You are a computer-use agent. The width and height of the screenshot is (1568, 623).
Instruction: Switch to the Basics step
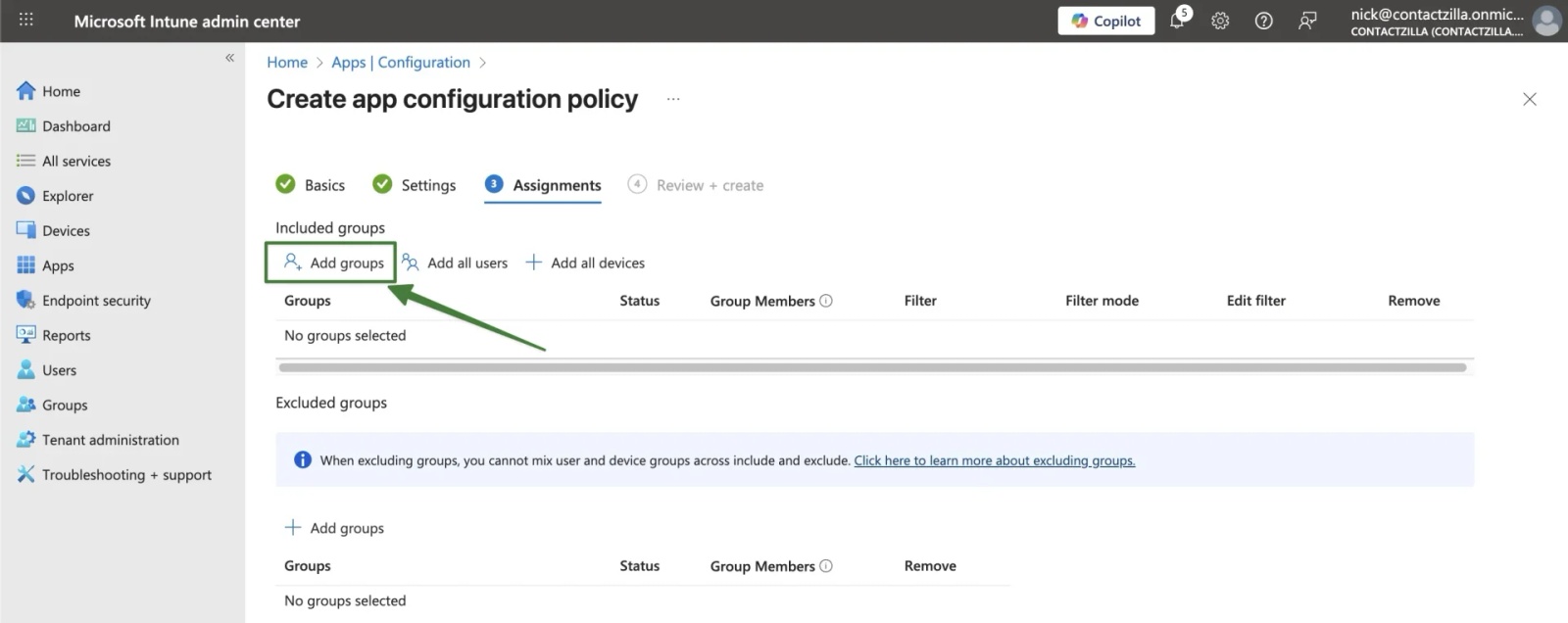tap(311, 184)
